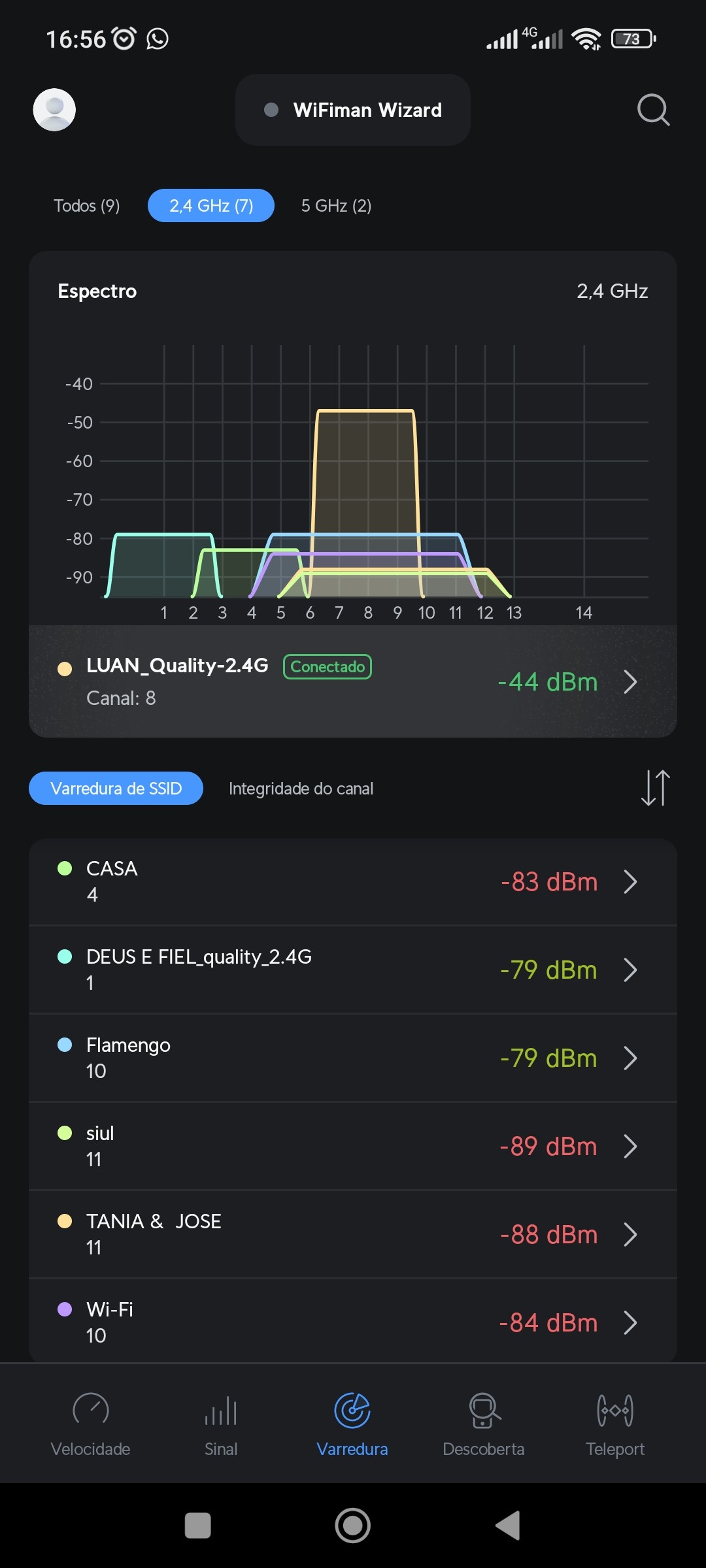This screenshot has width=706, height=1568.
Task: Expand the CASA network chevron
Action: pyautogui.click(x=630, y=881)
